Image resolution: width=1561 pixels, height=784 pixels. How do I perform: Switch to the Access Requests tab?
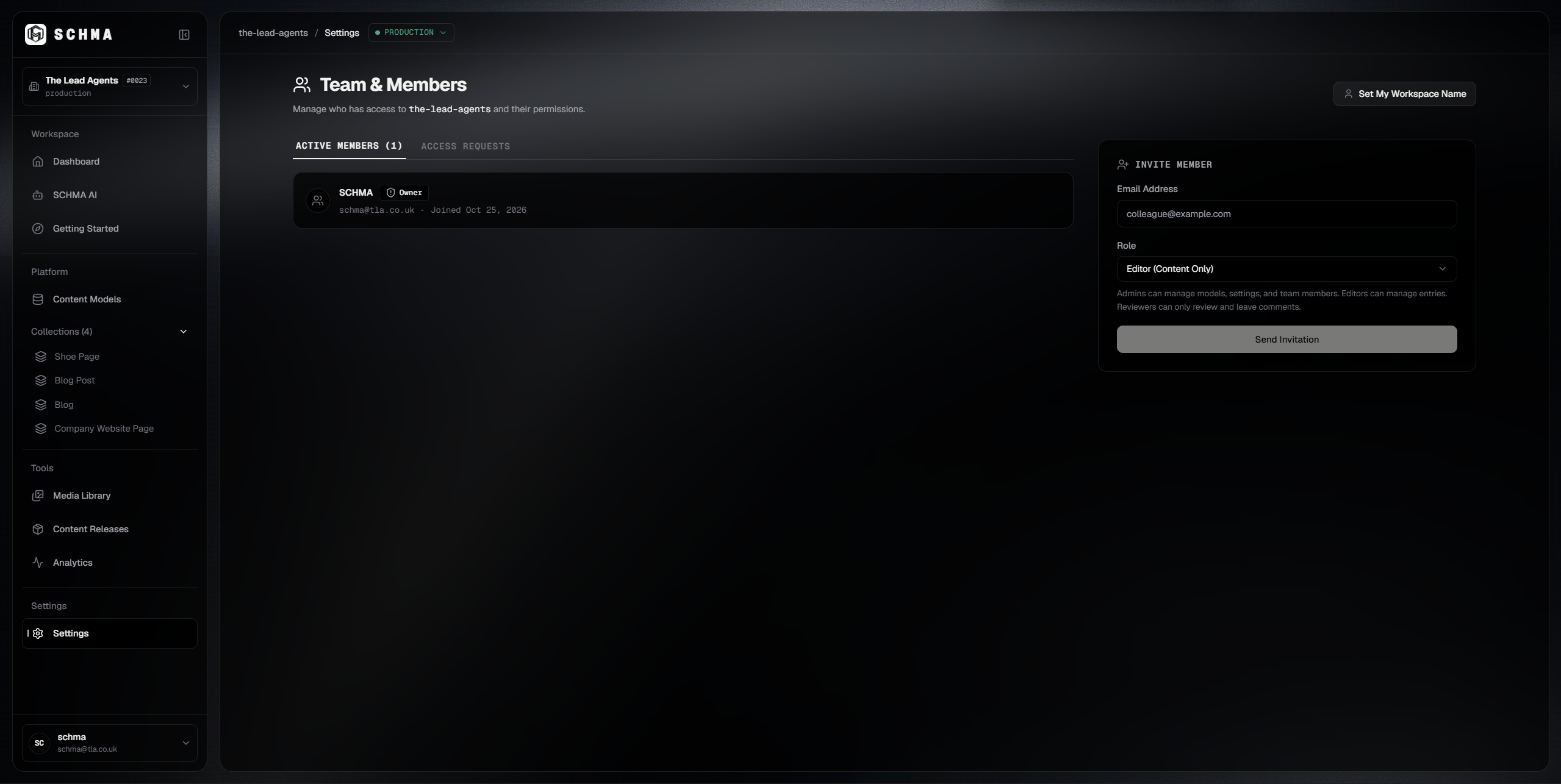coord(465,146)
